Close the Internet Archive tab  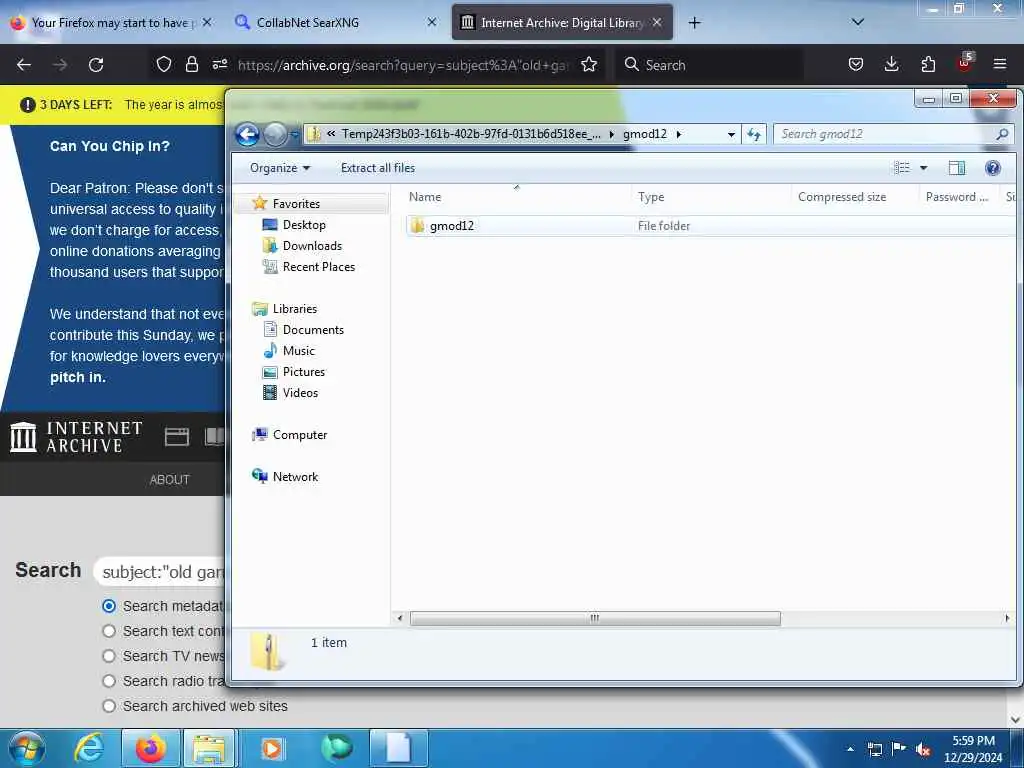(x=657, y=22)
